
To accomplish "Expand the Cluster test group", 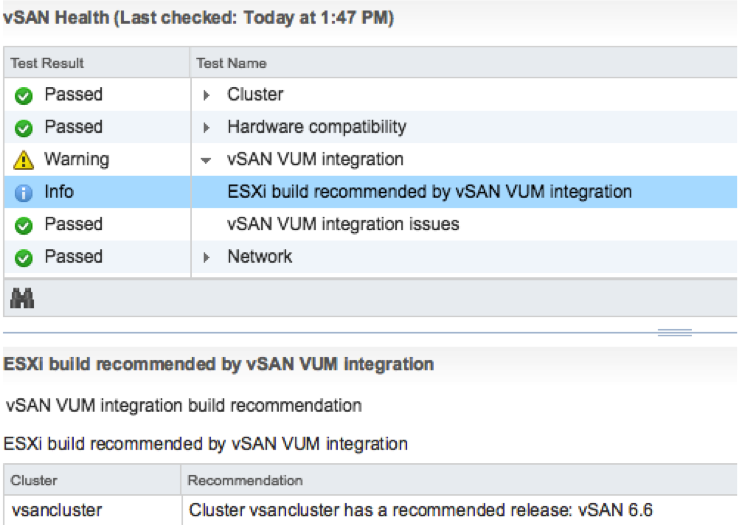I will (206, 95).
